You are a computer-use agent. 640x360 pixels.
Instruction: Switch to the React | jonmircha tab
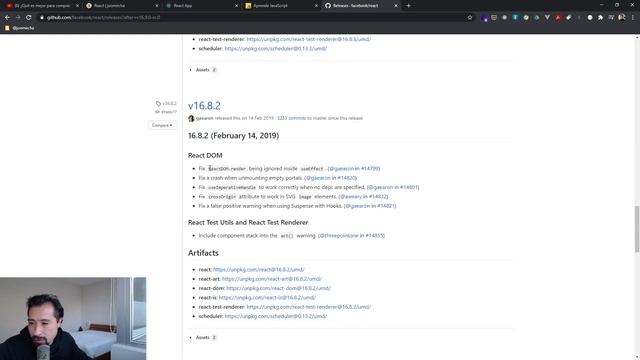[x=122, y=6]
